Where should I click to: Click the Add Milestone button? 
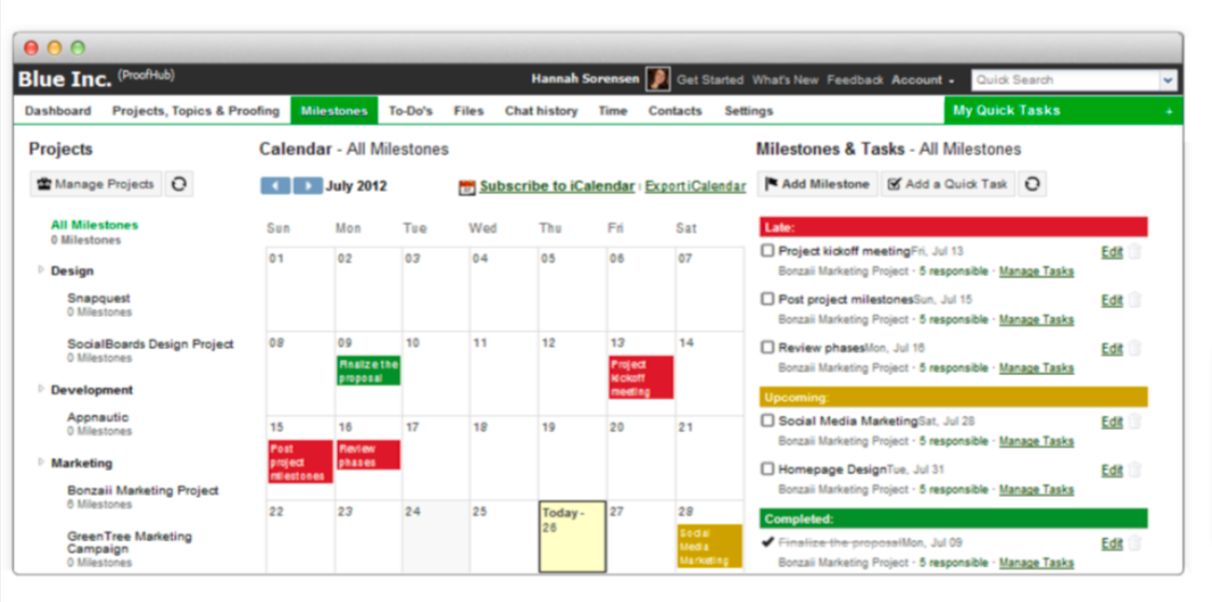click(817, 184)
